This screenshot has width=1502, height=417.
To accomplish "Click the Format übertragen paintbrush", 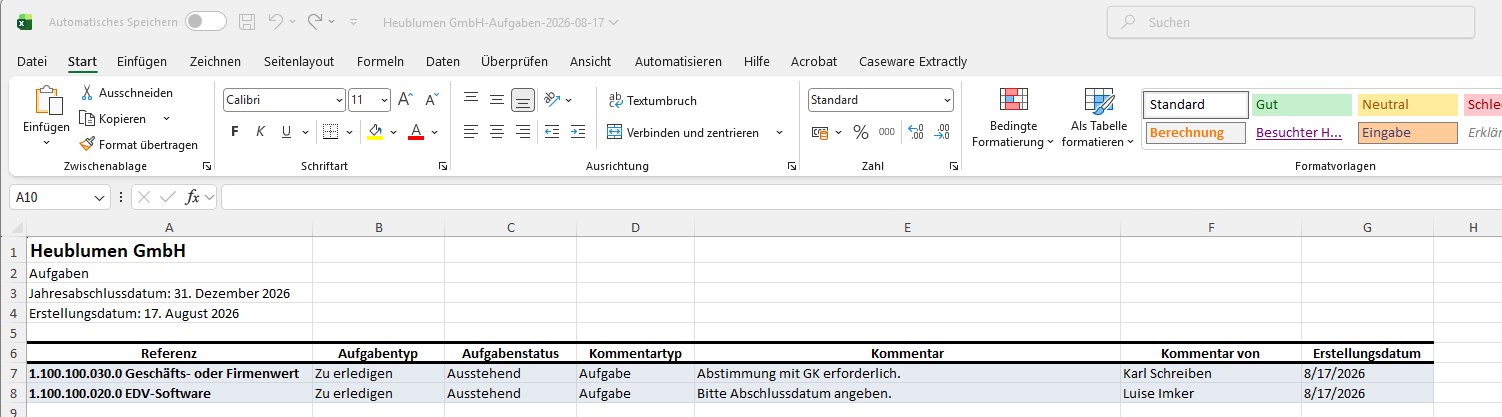I will (87, 145).
